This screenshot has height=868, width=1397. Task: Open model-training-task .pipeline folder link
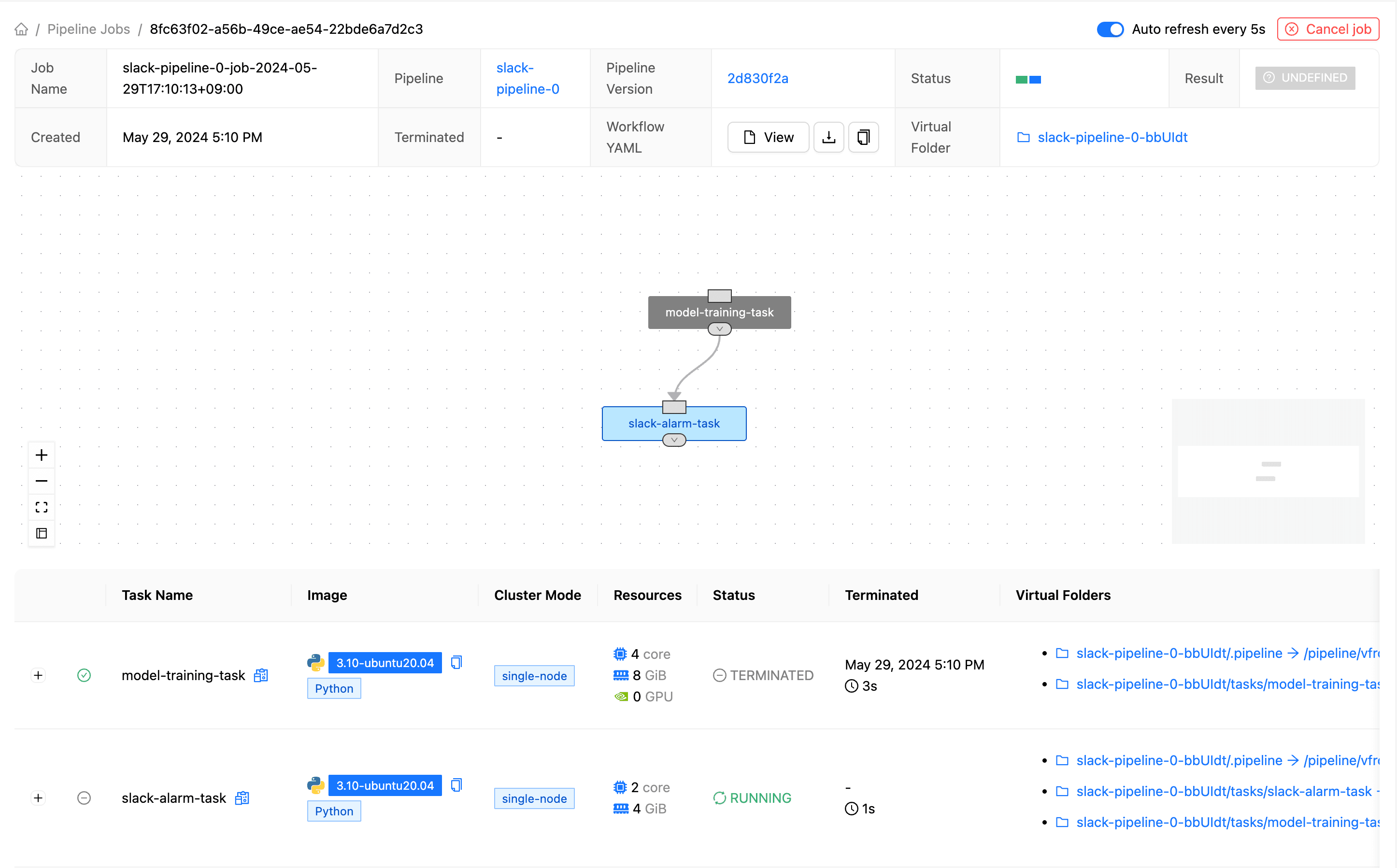tap(1217, 654)
